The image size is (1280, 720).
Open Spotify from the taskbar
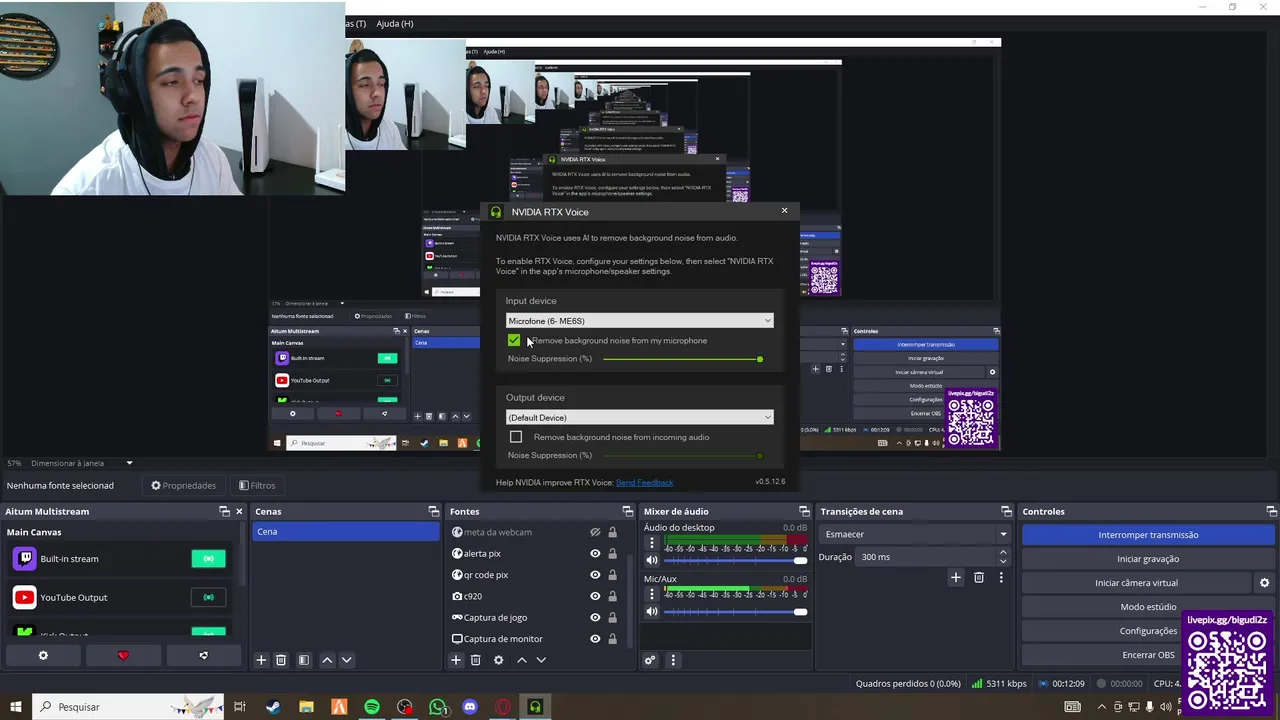click(x=372, y=707)
